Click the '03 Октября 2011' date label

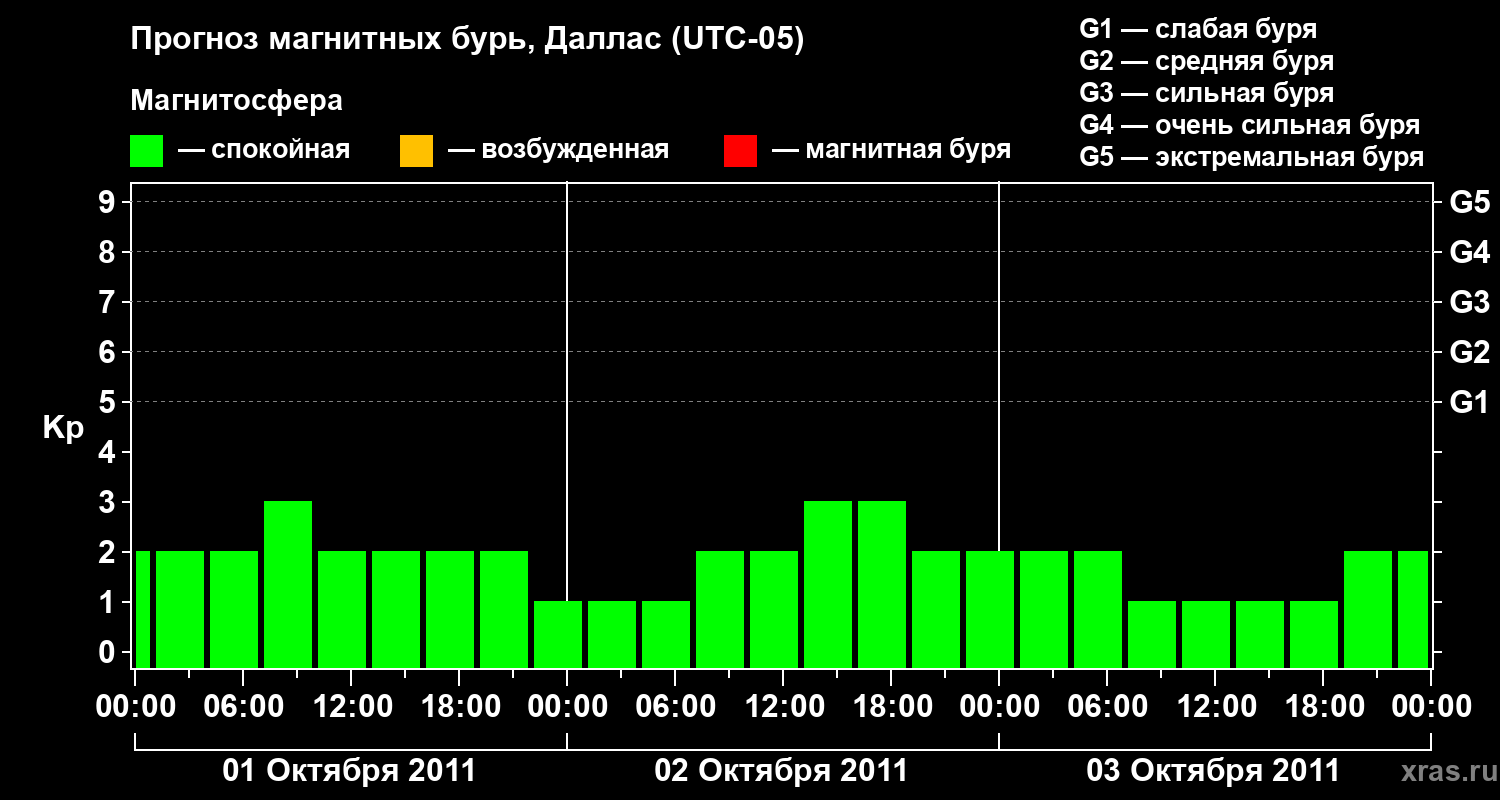point(1213,771)
